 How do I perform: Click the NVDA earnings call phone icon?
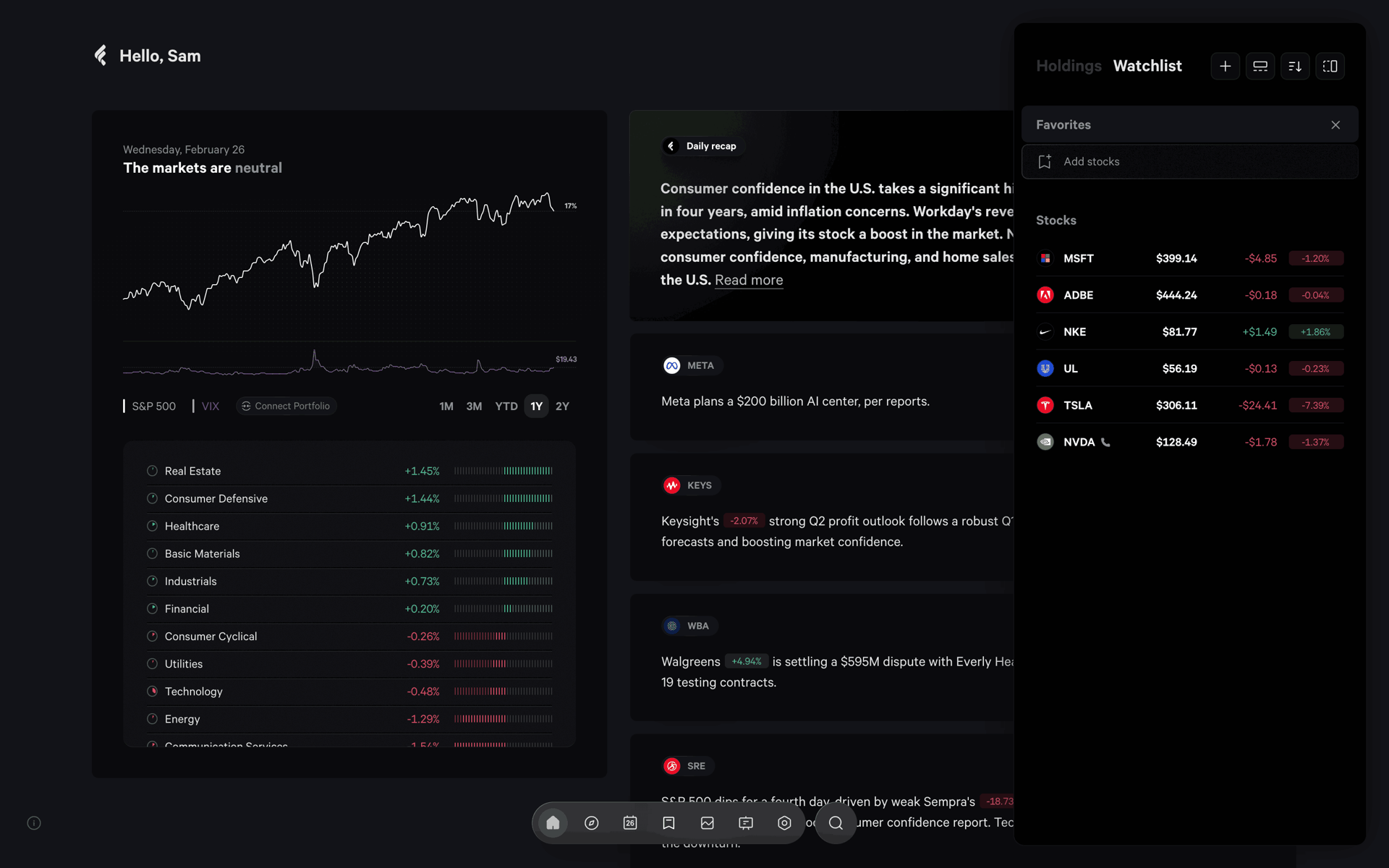(1105, 442)
